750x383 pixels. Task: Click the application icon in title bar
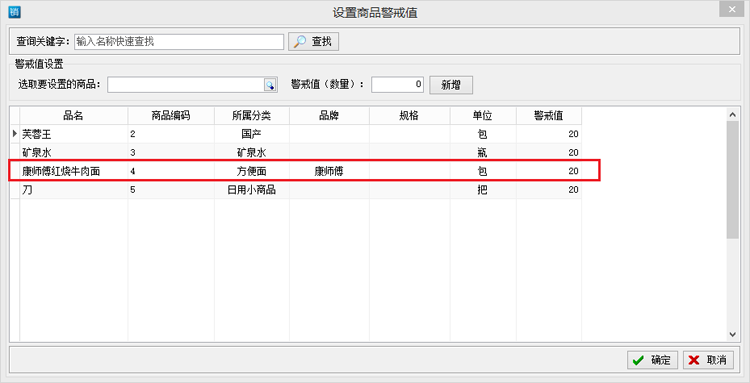click(x=14, y=11)
